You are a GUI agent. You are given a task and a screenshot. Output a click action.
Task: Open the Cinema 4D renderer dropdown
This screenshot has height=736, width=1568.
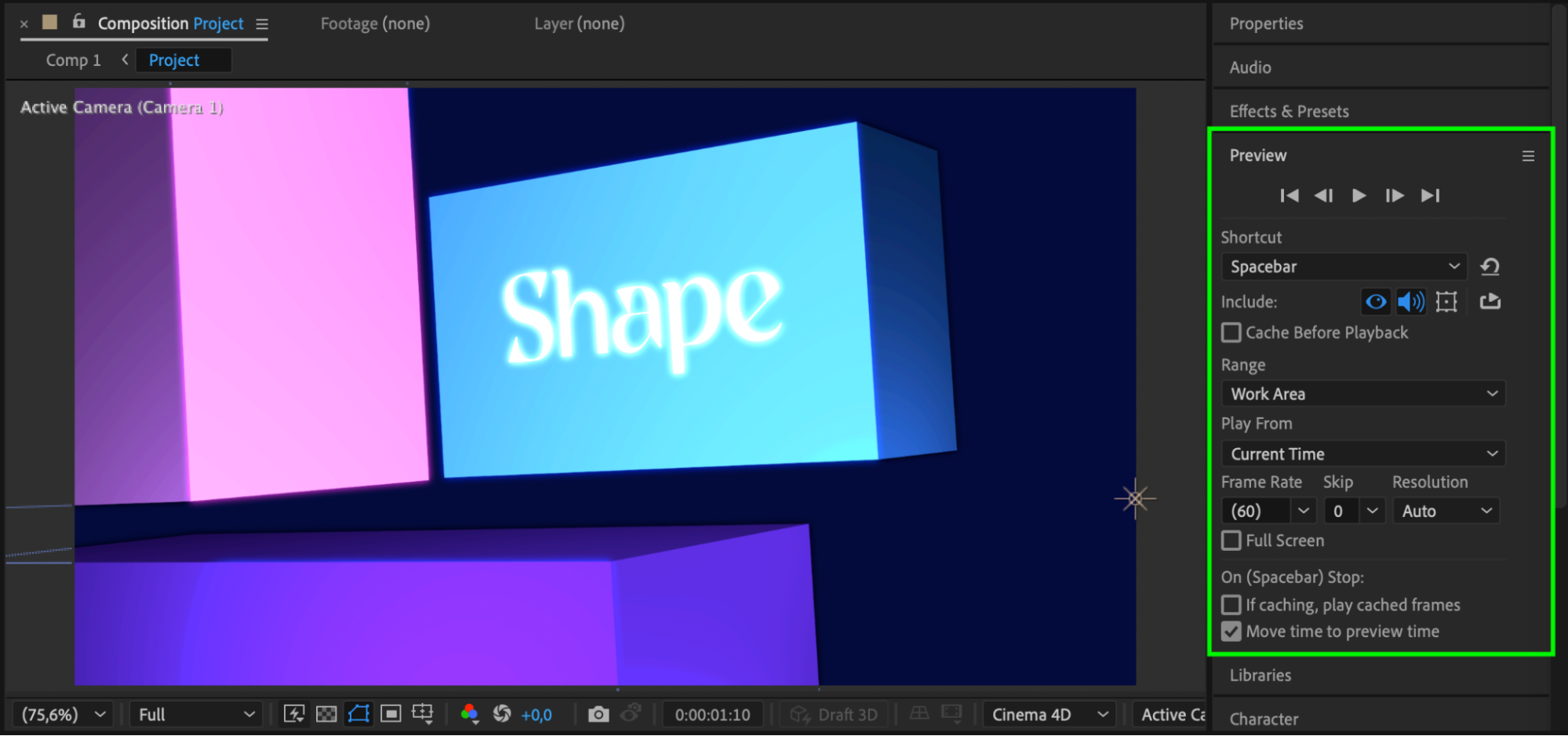(x=1049, y=715)
